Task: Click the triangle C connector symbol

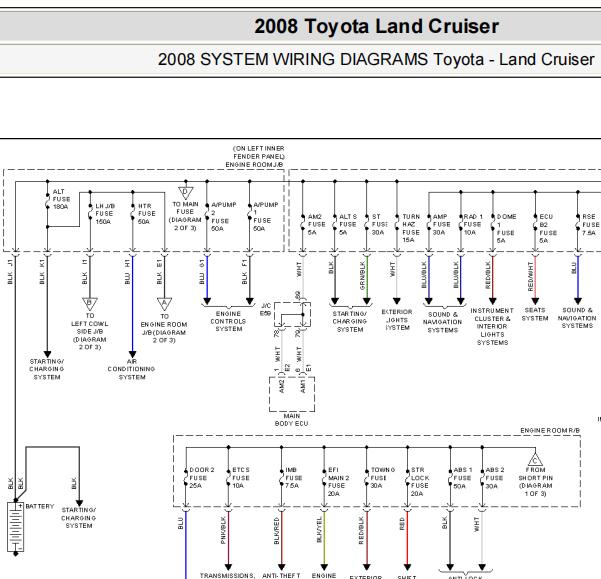Action: 535,459
